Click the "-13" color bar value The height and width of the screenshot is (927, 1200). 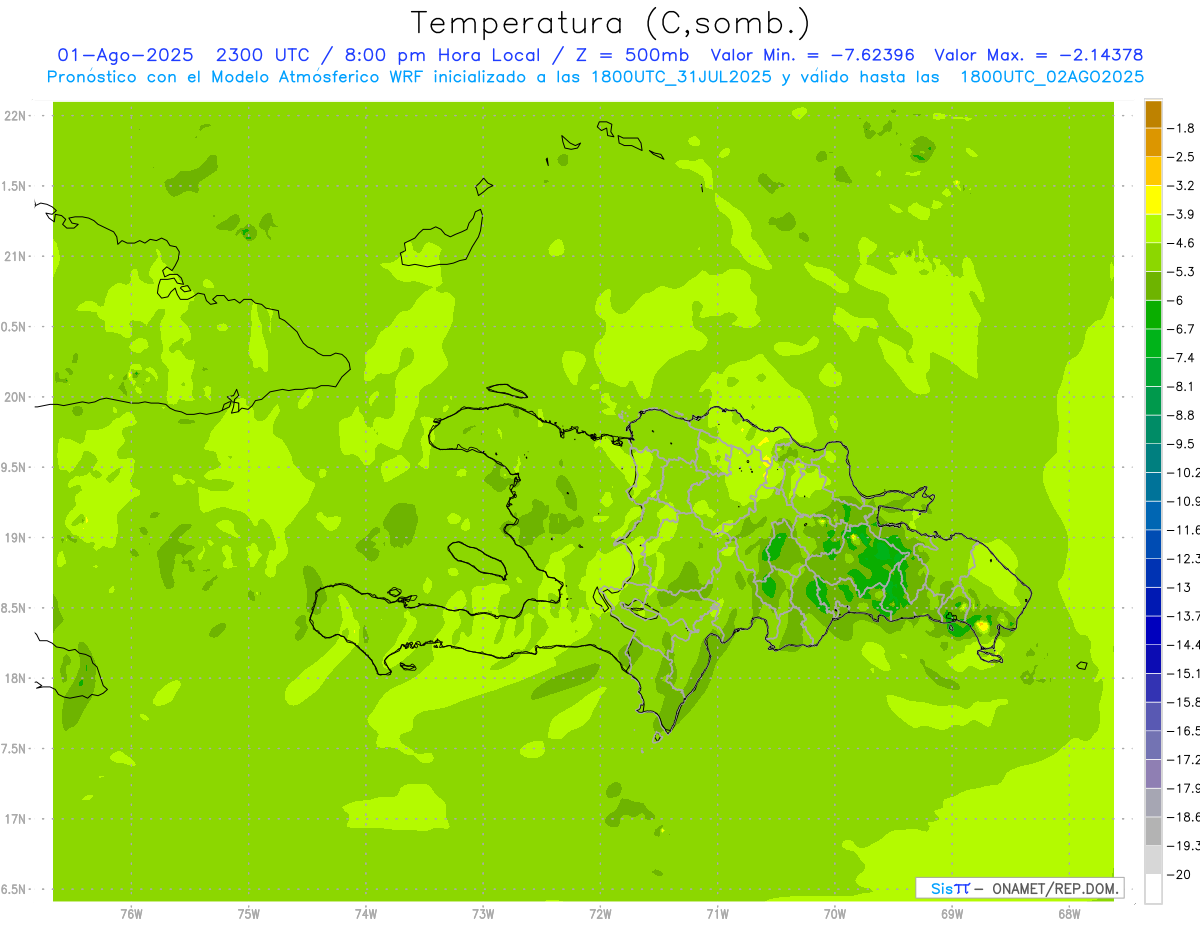[x=1181, y=588]
